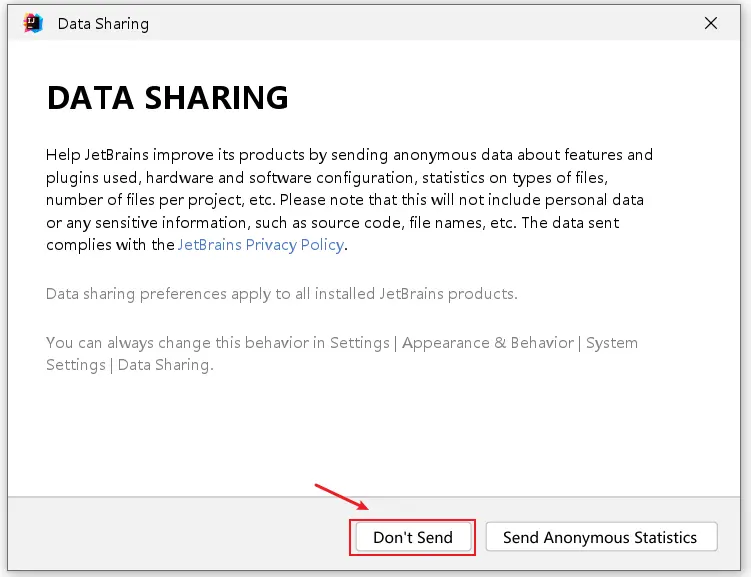Screen dimensions: 751x577
Task: Click the "Help JetBrains improve its products" line
Action: point(349,155)
